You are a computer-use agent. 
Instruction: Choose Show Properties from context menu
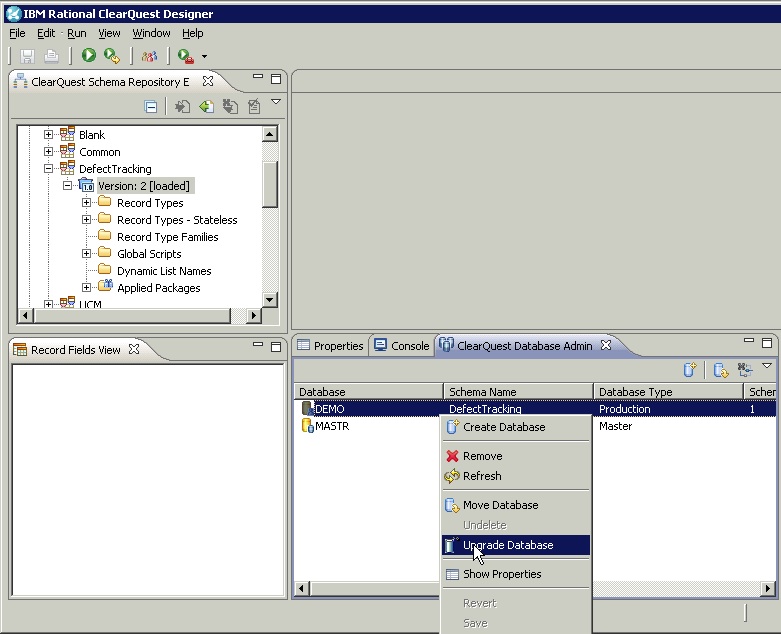pos(516,574)
